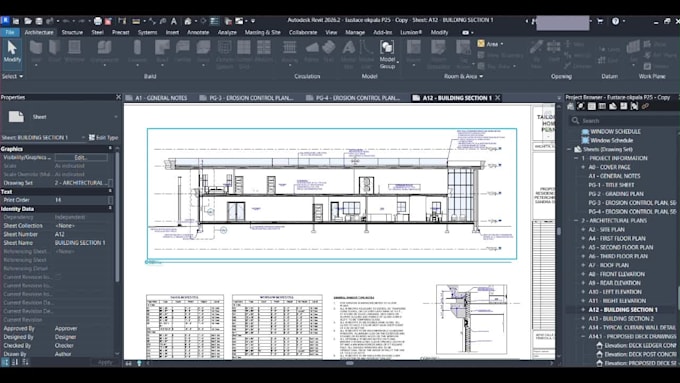The width and height of the screenshot is (680, 383).
Task: Select the Wall tool in Build panel
Action: (x=36, y=51)
